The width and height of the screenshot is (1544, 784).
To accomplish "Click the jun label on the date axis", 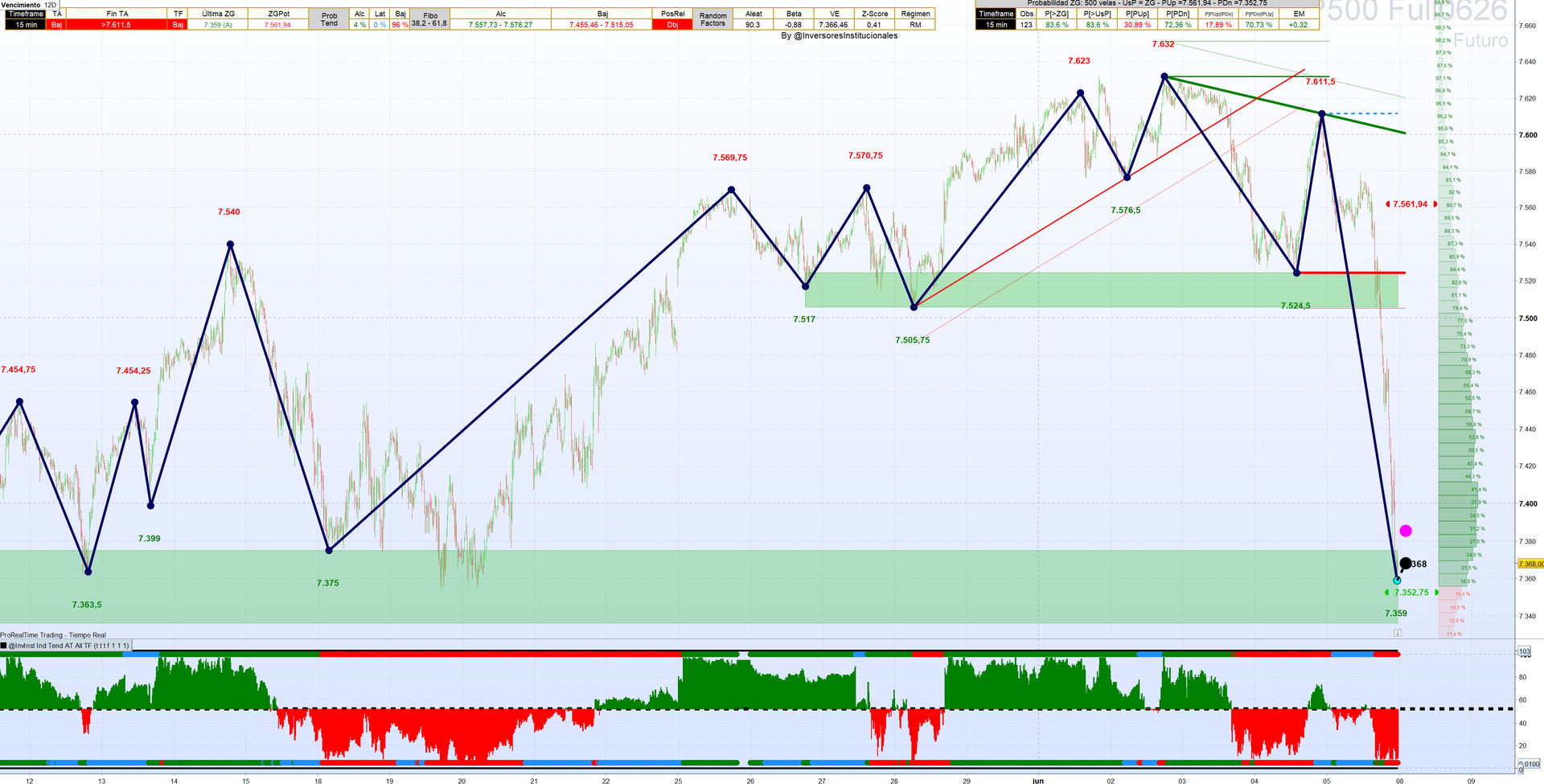I will (x=1038, y=780).
